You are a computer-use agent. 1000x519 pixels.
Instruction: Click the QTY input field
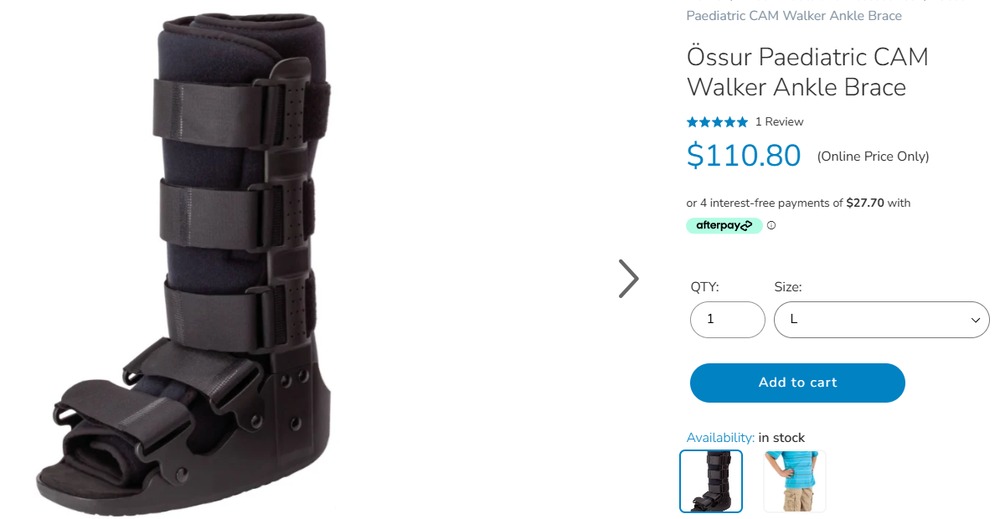pos(727,319)
